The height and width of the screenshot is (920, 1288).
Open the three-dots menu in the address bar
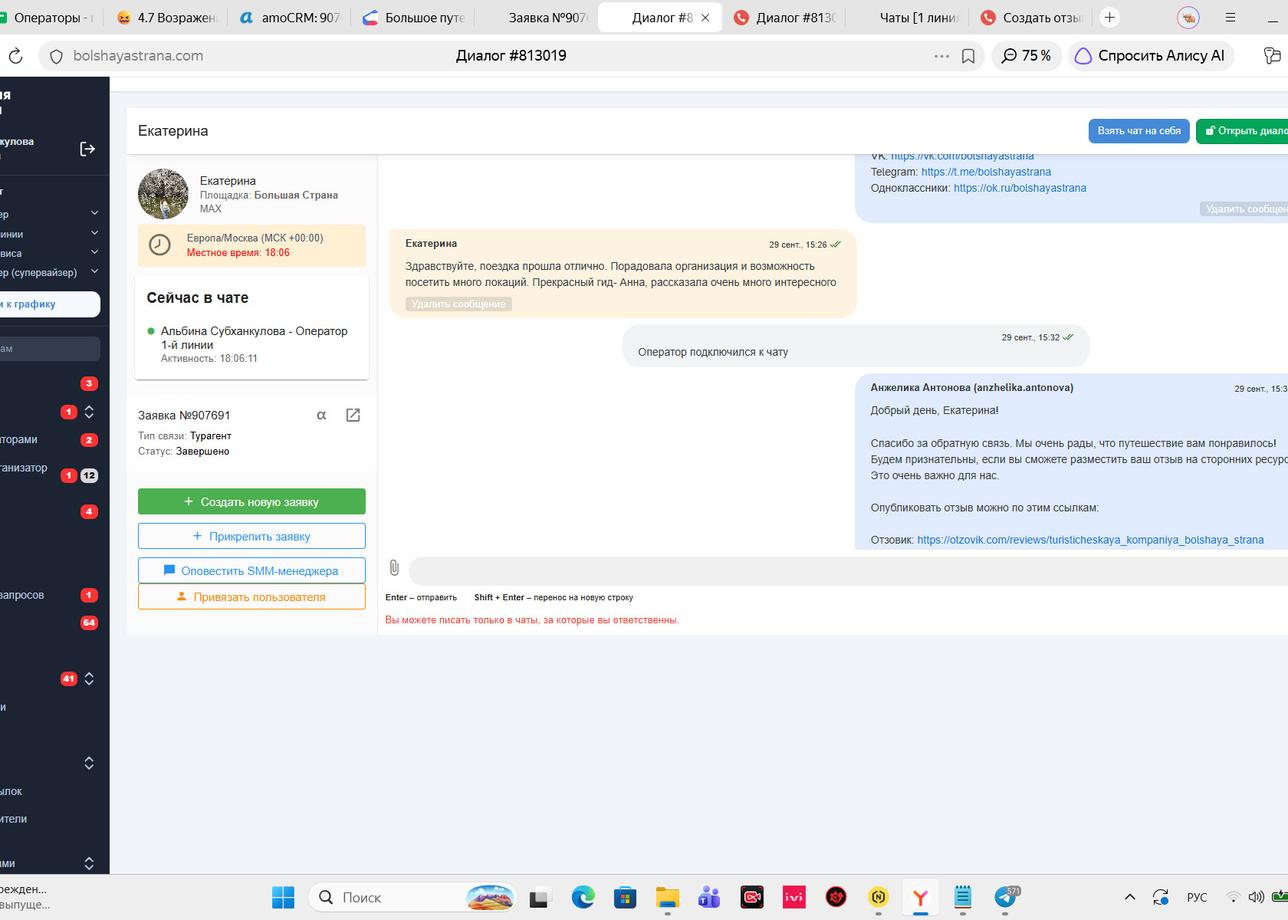pos(941,56)
